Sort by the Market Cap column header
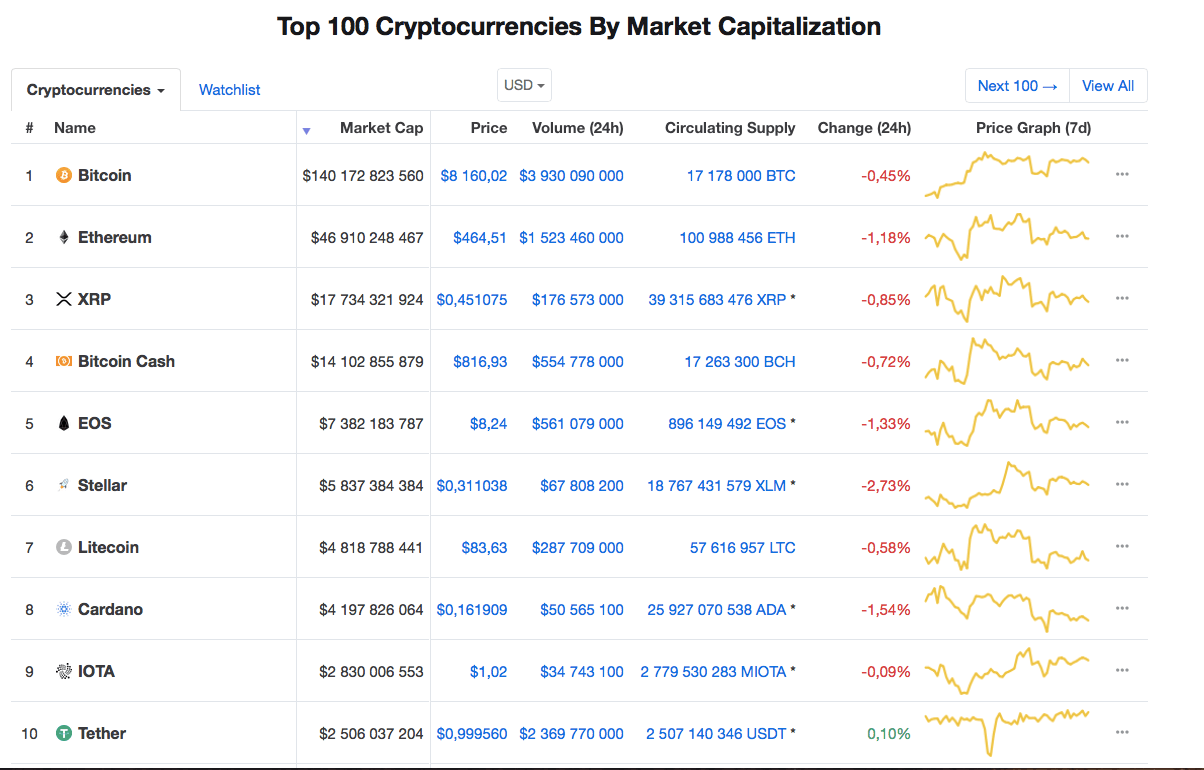Viewport: 1204px width, 770px height. point(381,128)
